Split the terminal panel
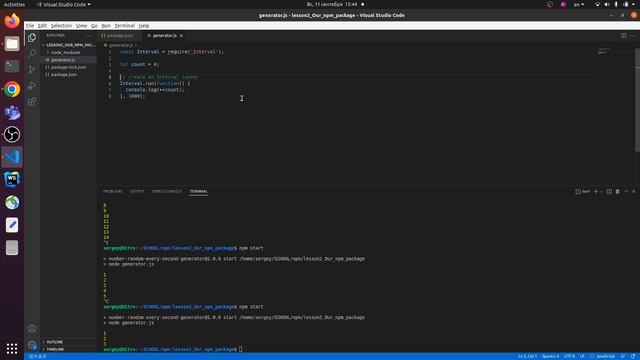640x360 pixels. coord(609,191)
